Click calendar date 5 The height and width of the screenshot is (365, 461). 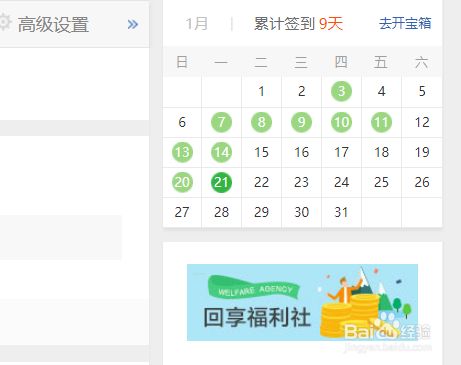(x=422, y=91)
